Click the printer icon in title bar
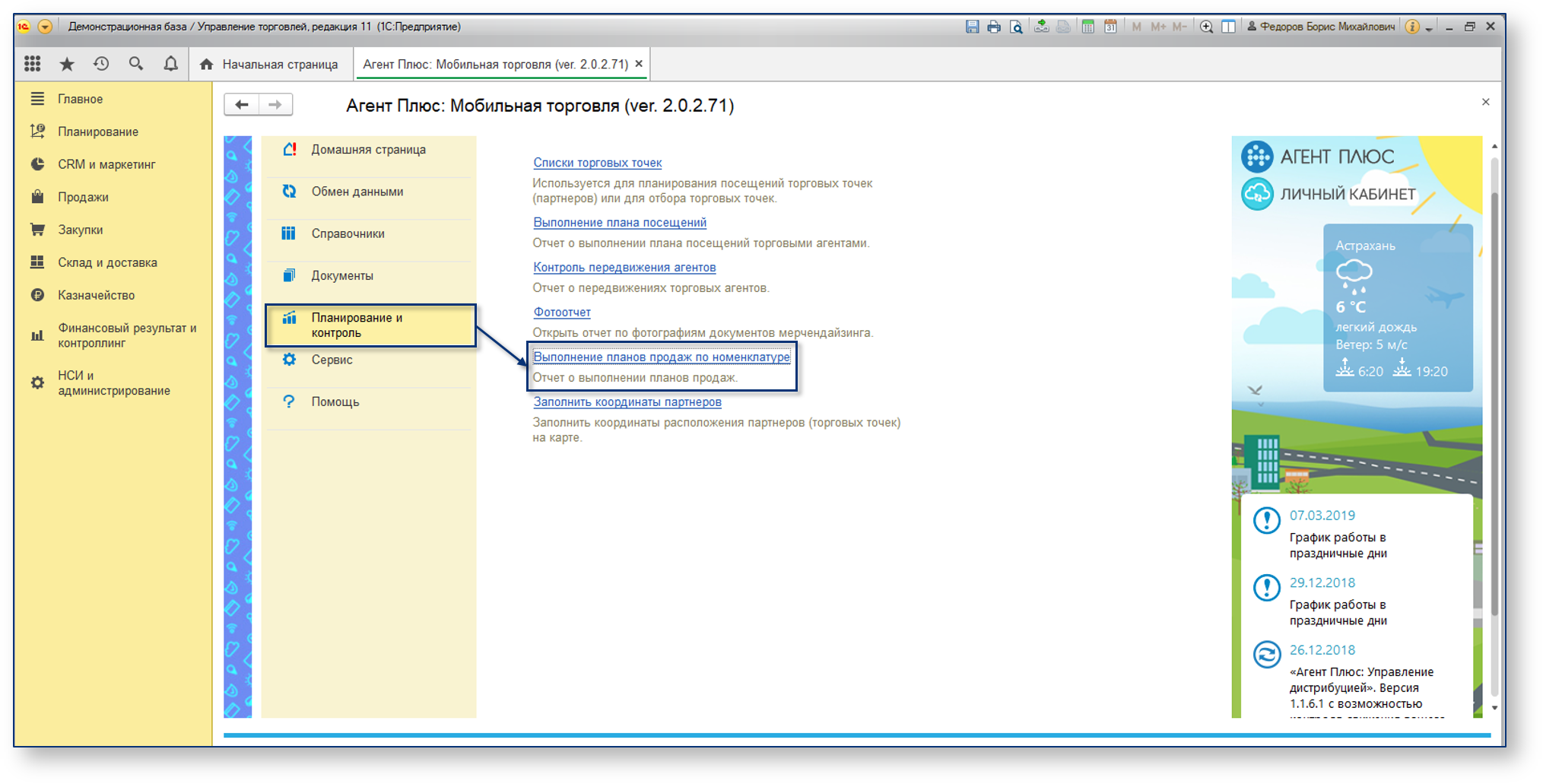Image resolution: width=1543 pixels, height=784 pixels. (994, 27)
